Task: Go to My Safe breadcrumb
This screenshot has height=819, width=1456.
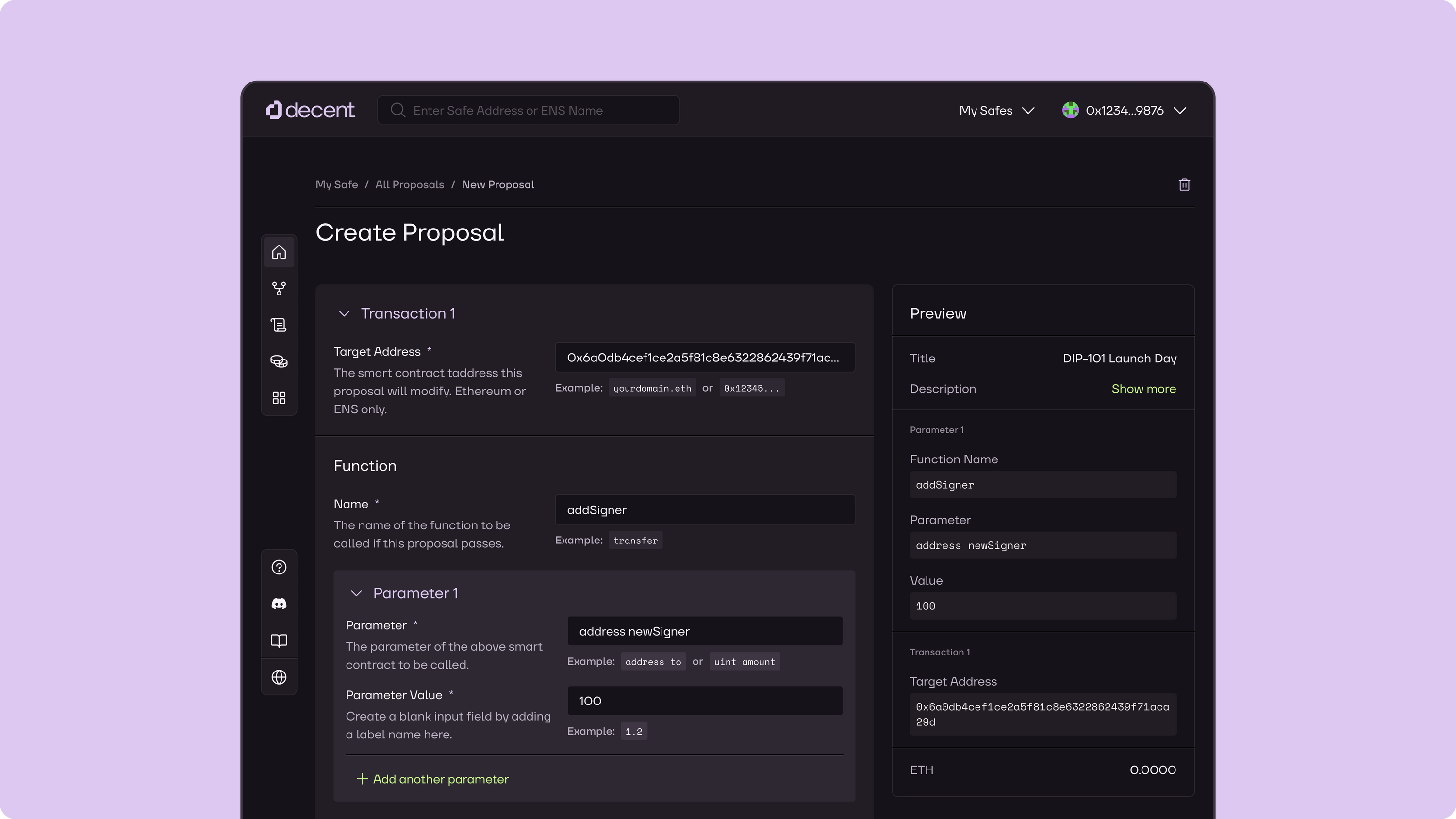Action: pyautogui.click(x=336, y=185)
